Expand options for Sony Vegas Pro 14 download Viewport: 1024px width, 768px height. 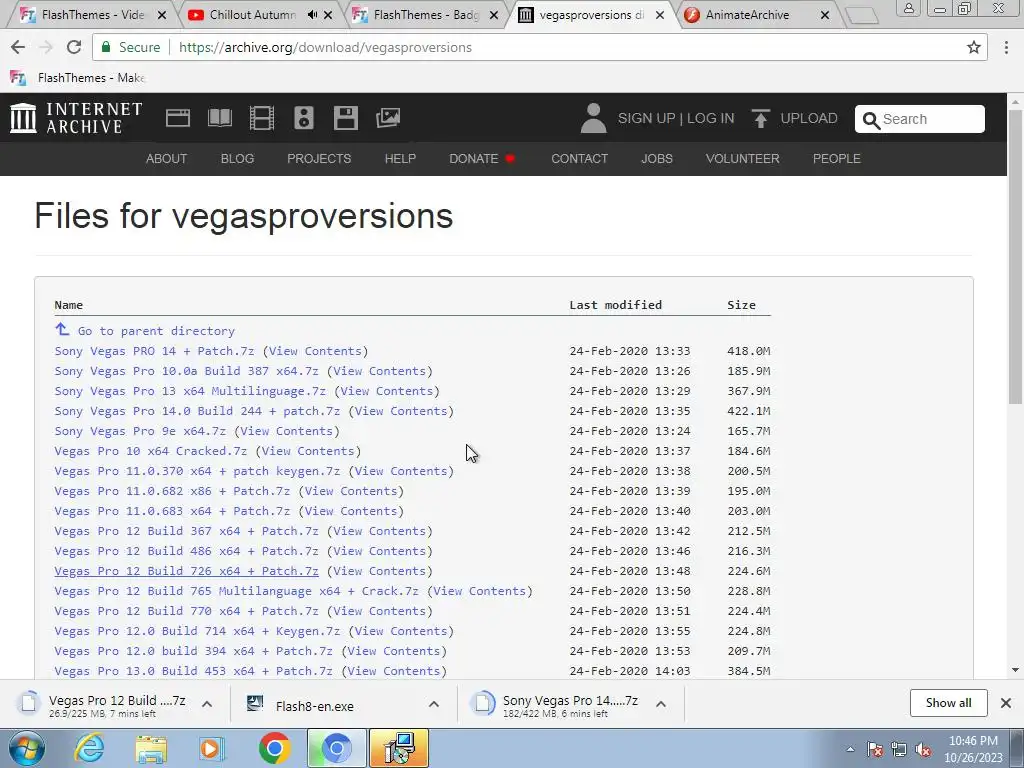[x=661, y=704]
